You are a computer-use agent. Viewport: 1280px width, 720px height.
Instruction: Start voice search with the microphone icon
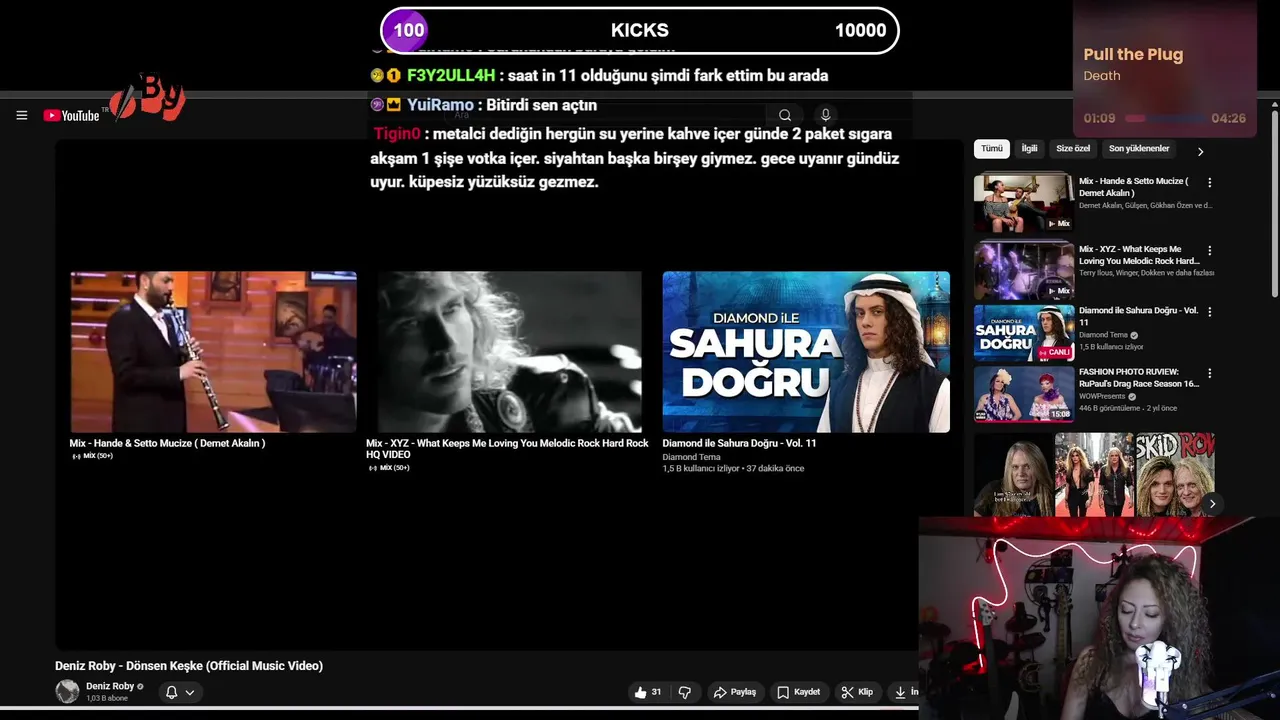coord(825,115)
